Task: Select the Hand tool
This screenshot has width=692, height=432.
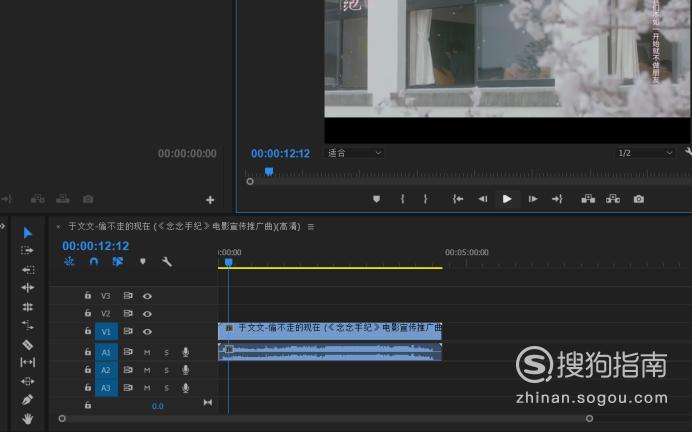Action: coord(27,418)
